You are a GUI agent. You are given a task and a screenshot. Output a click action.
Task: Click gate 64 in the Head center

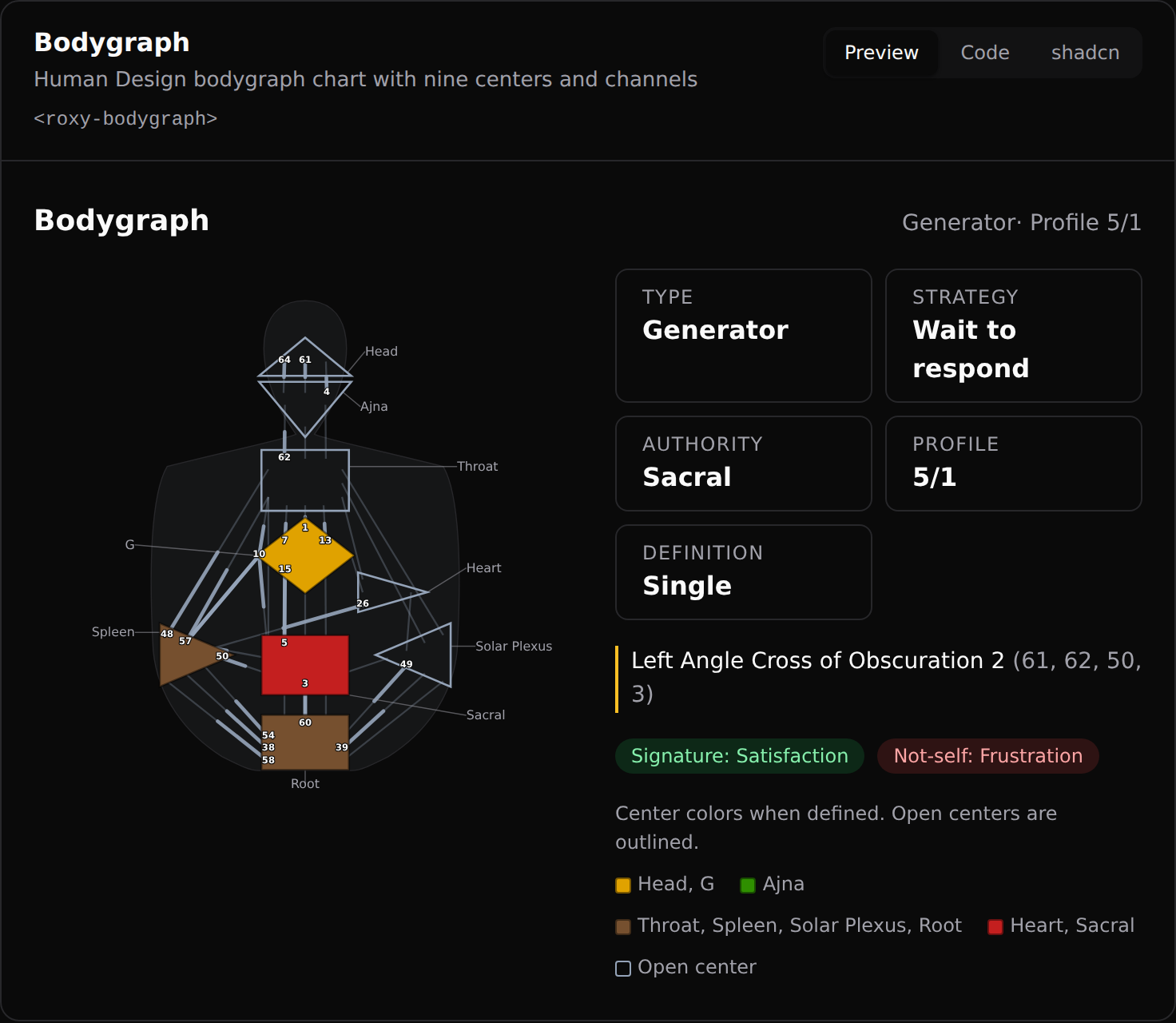pyautogui.click(x=284, y=360)
